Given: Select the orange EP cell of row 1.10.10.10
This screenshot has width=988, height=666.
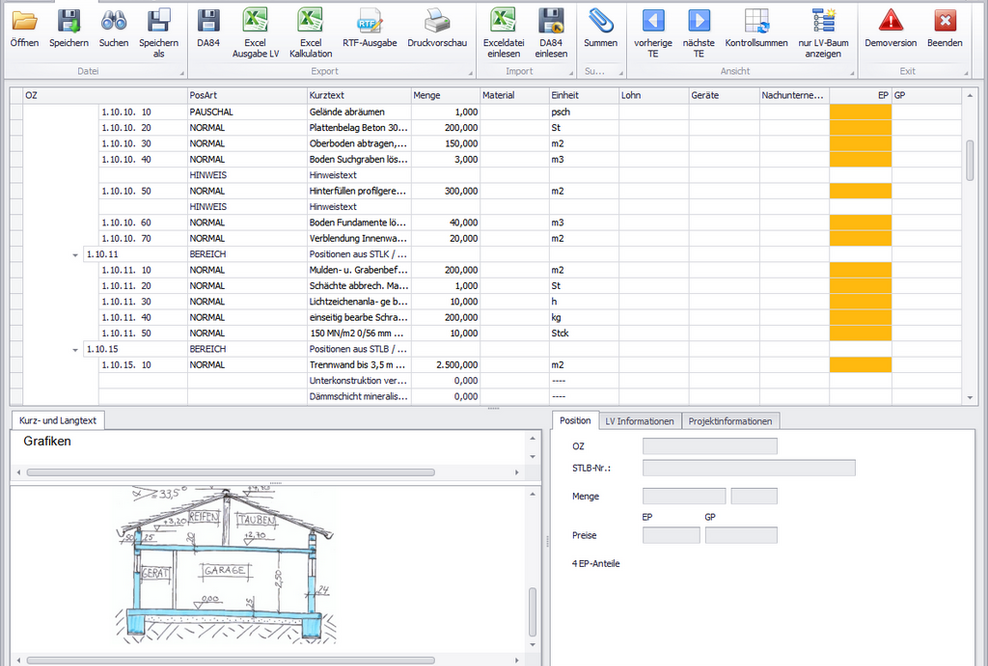Looking at the screenshot, I should pos(860,112).
